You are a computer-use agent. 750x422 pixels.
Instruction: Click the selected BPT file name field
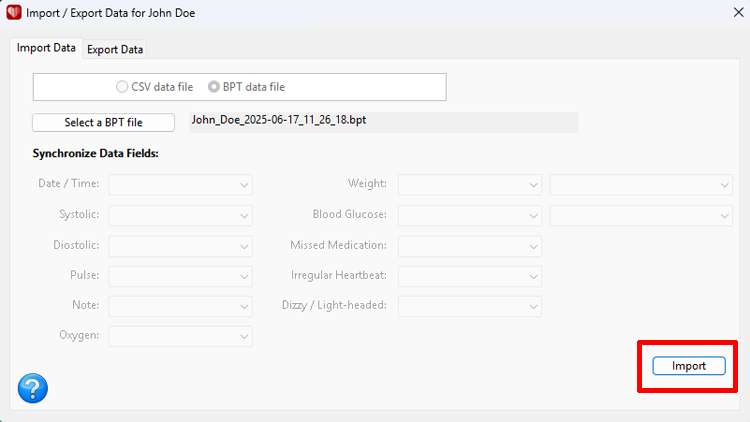point(383,121)
